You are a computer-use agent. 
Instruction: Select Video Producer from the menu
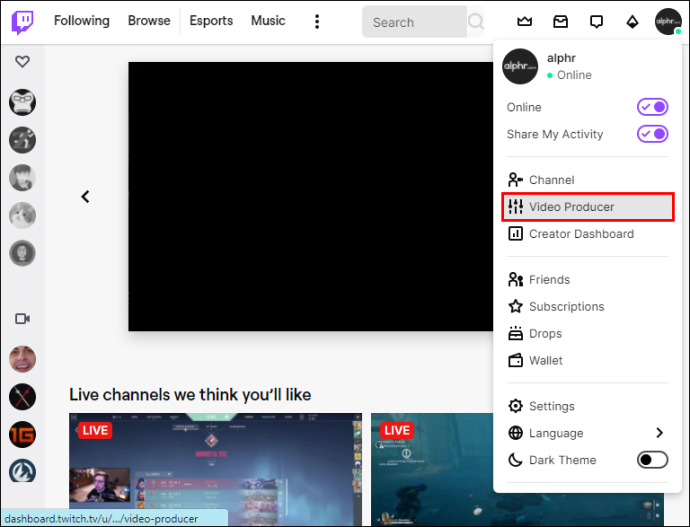tap(588, 207)
